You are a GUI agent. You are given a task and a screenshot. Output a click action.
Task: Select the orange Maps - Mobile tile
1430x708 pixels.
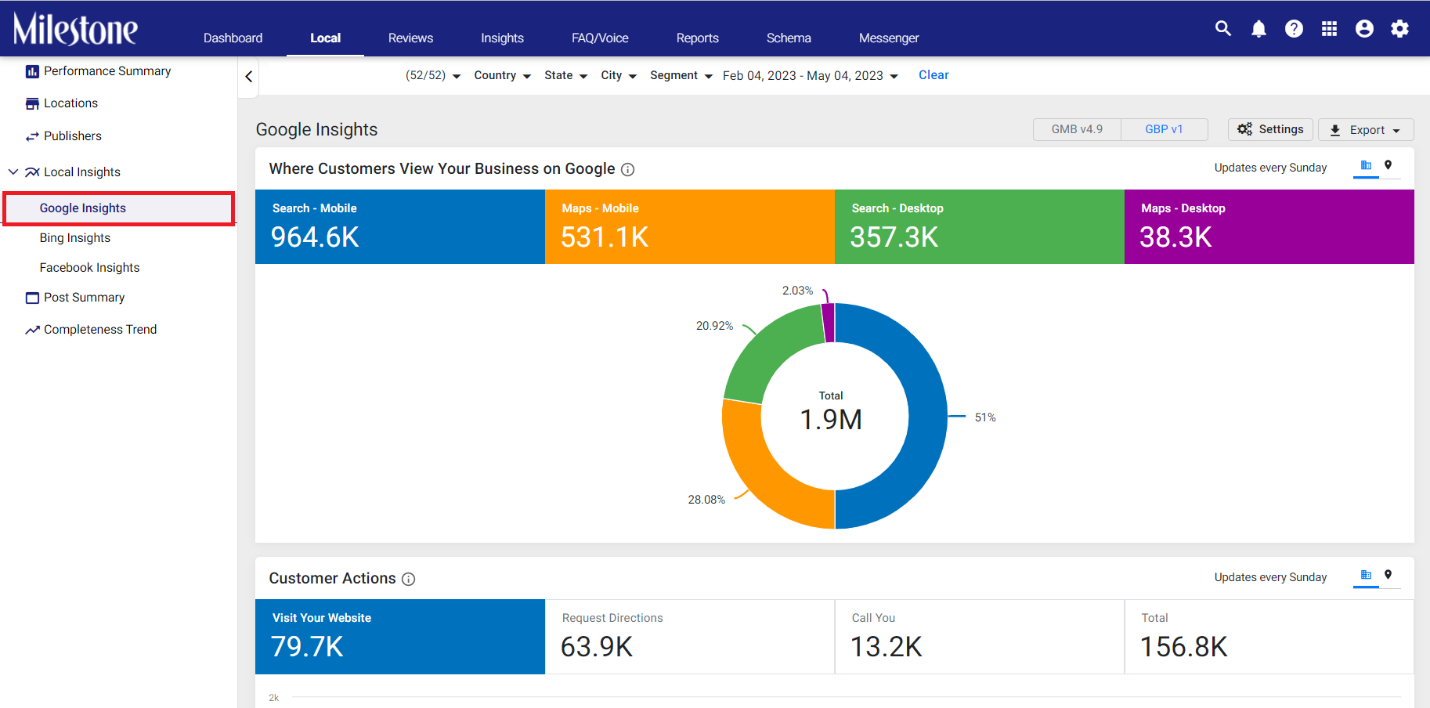(690, 227)
